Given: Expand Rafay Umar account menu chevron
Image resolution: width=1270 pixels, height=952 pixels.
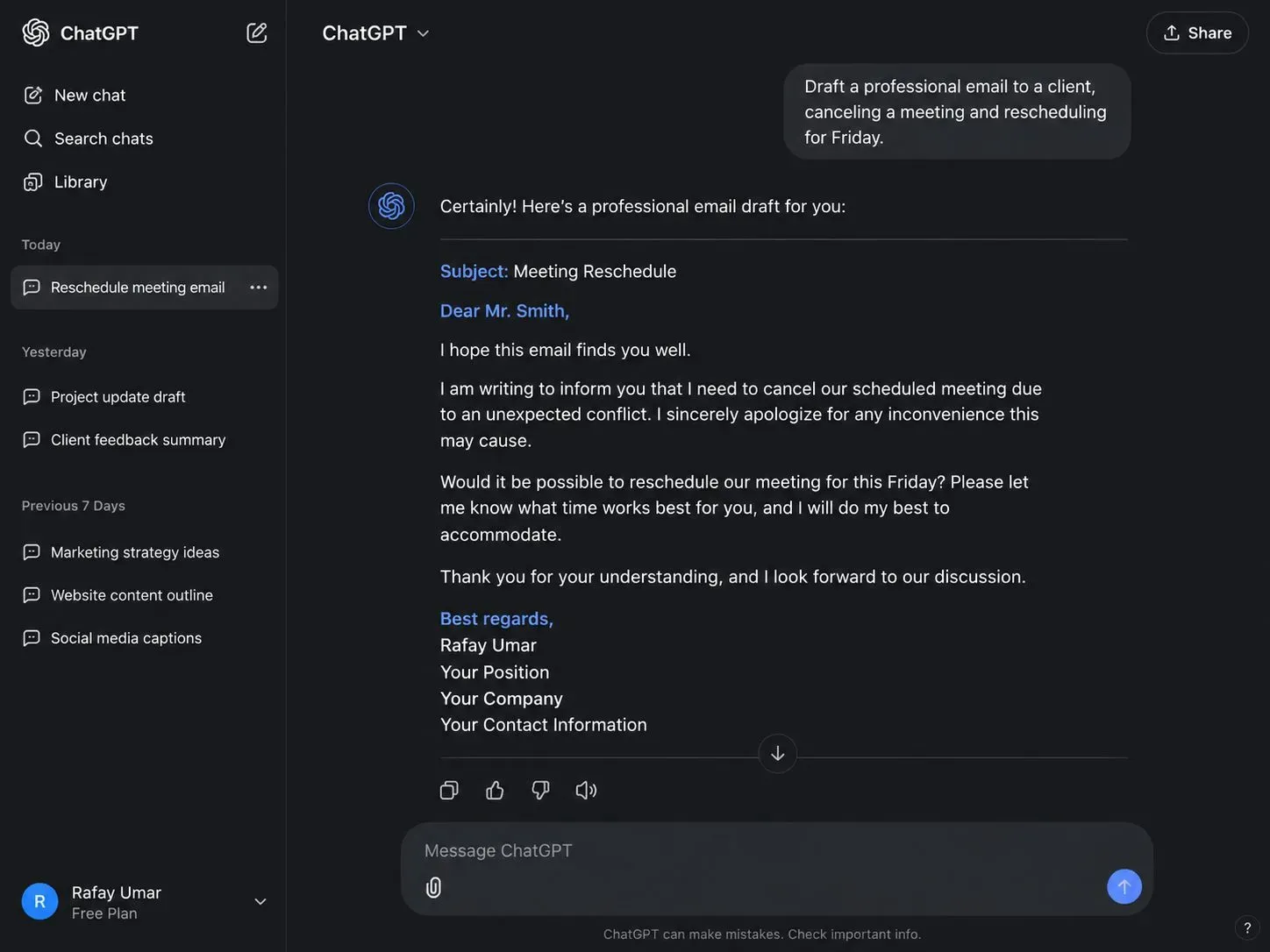Looking at the screenshot, I should point(260,902).
